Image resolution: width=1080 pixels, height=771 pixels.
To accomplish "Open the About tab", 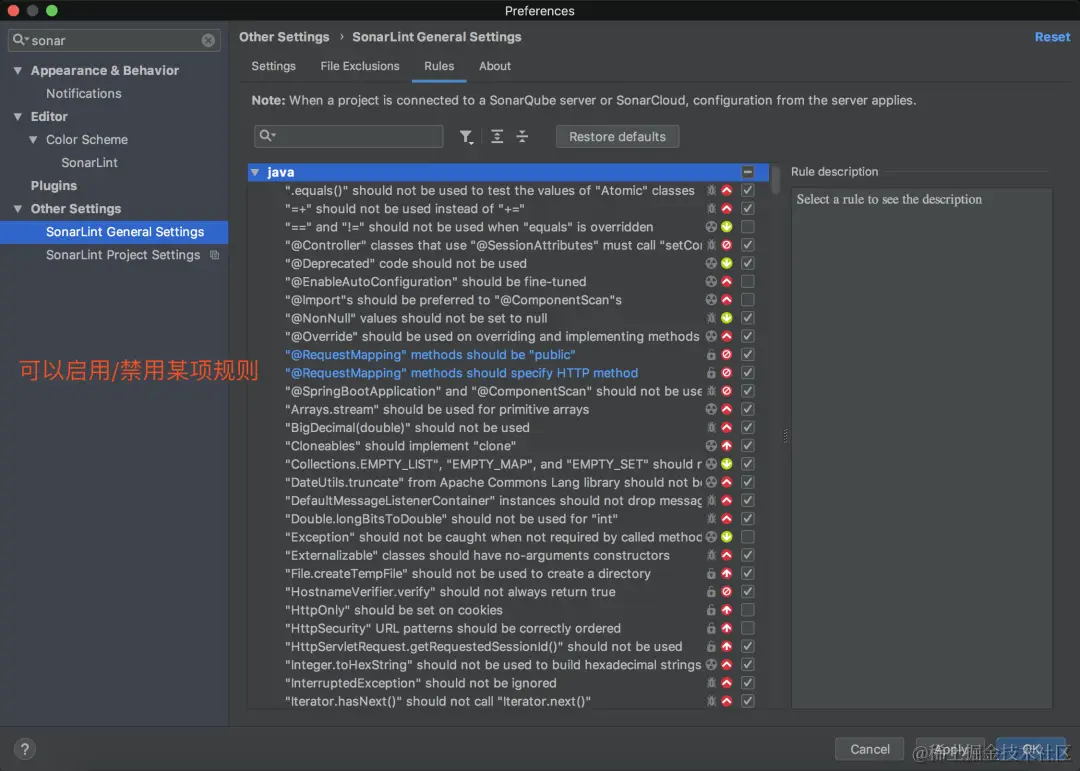I will click(x=494, y=66).
